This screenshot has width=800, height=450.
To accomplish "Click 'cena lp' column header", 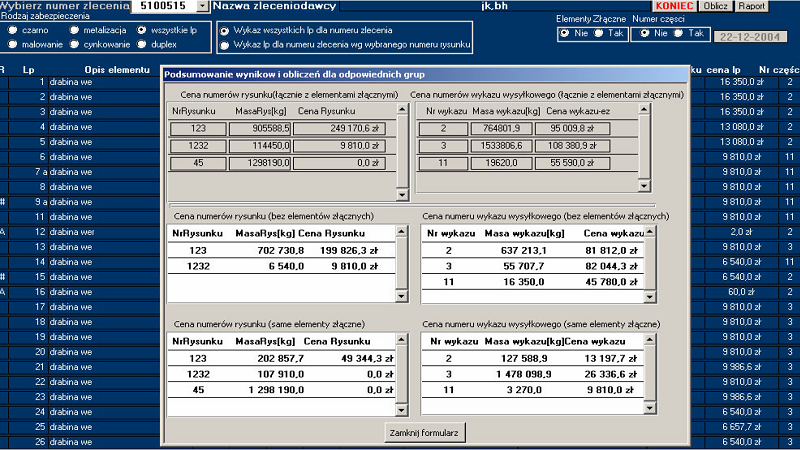I will click(723, 70).
